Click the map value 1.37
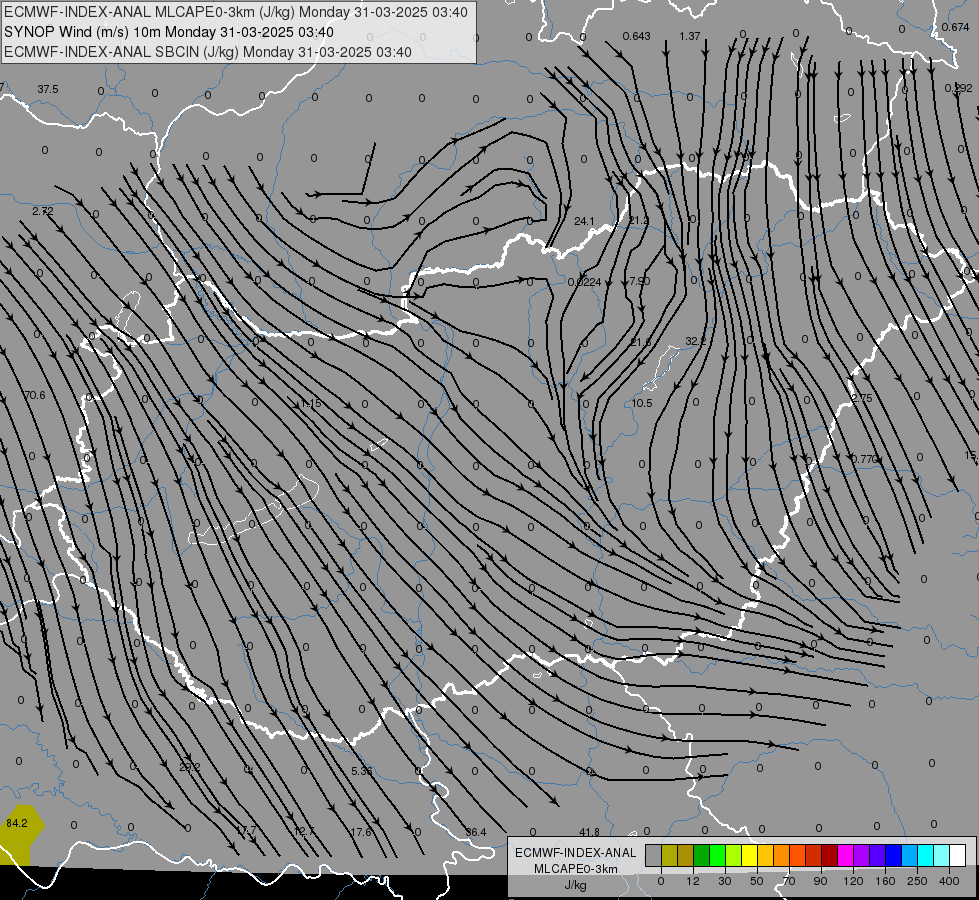The height and width of the screenshot is (900, 979). click(x=690, y=36)
